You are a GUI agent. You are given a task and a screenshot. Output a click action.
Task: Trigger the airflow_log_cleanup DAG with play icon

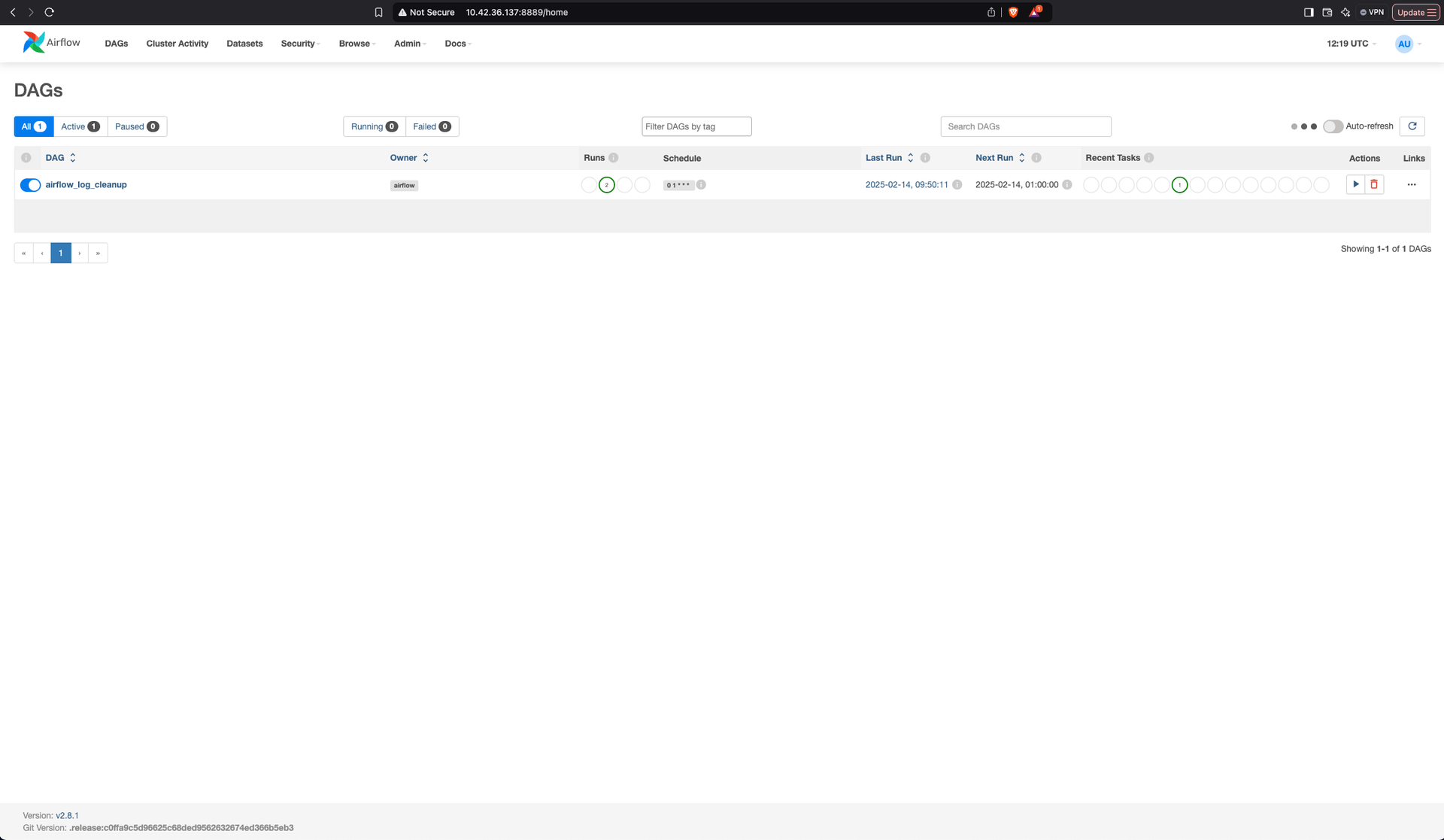(1355, 184)
